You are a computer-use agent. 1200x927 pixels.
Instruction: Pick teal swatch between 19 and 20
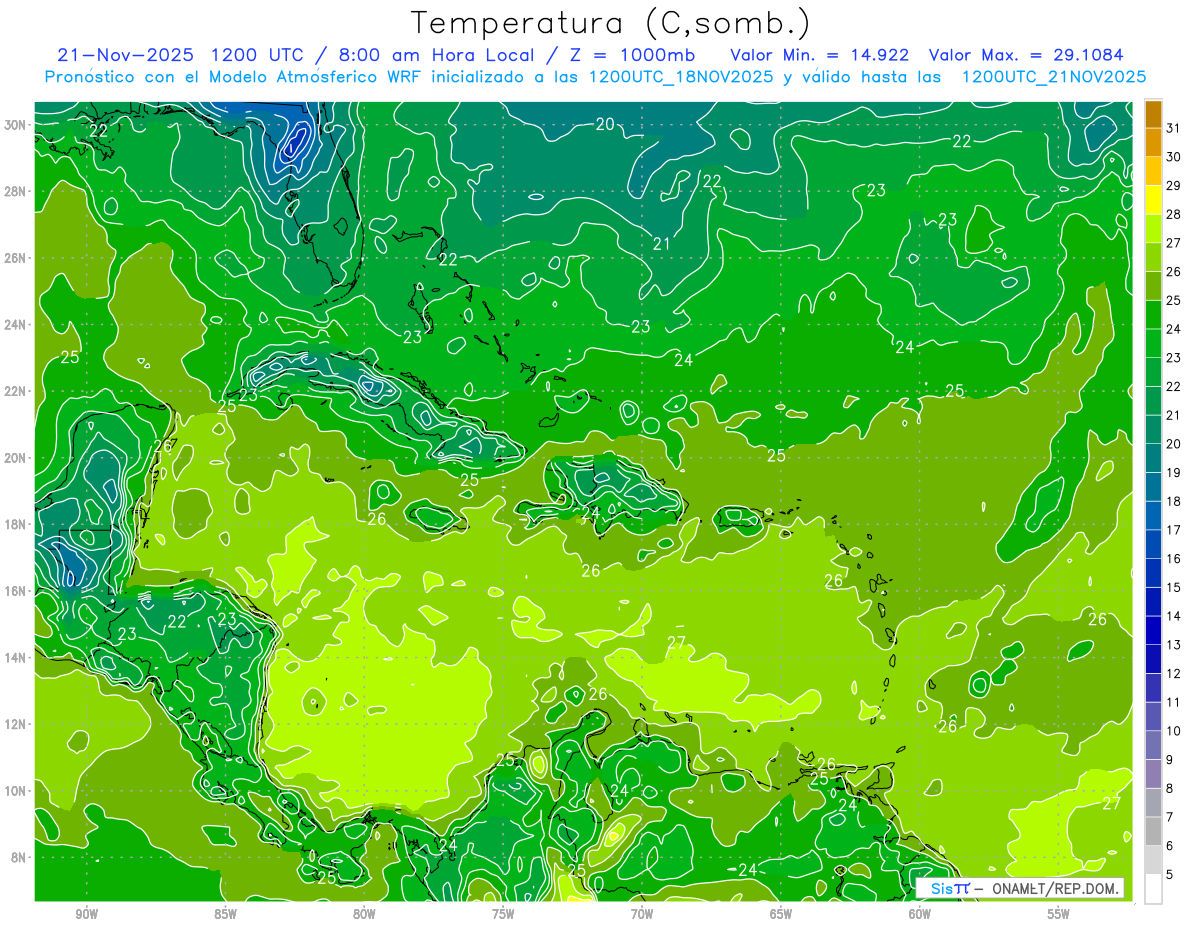pos(1153,458)
